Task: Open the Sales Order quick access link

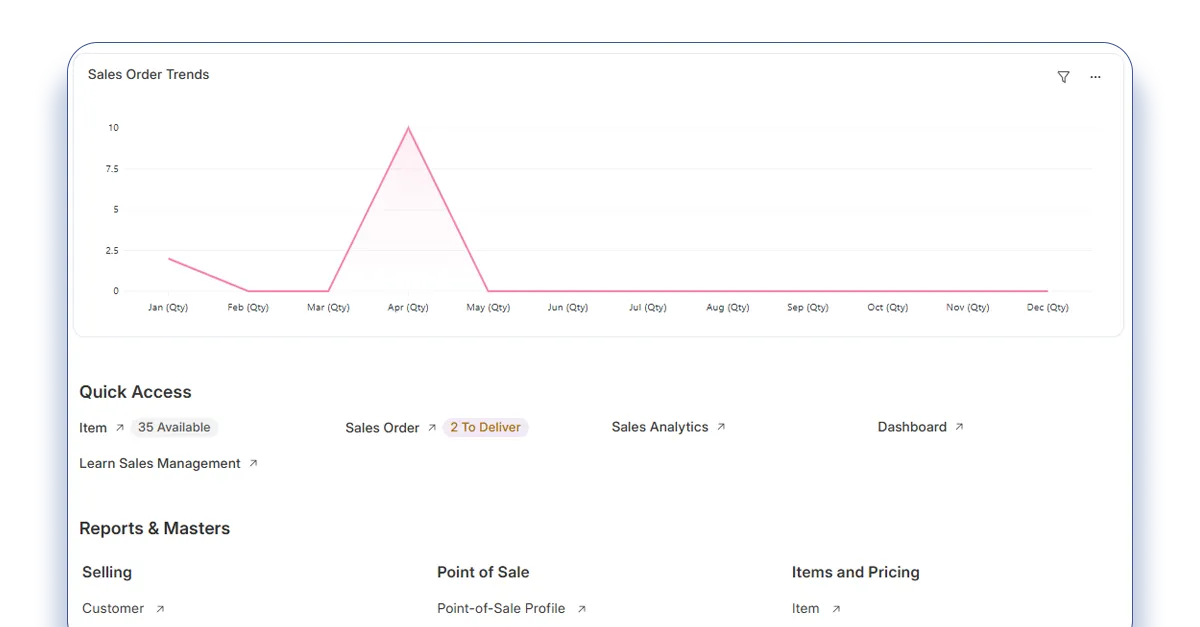Action: coord(382,428)
